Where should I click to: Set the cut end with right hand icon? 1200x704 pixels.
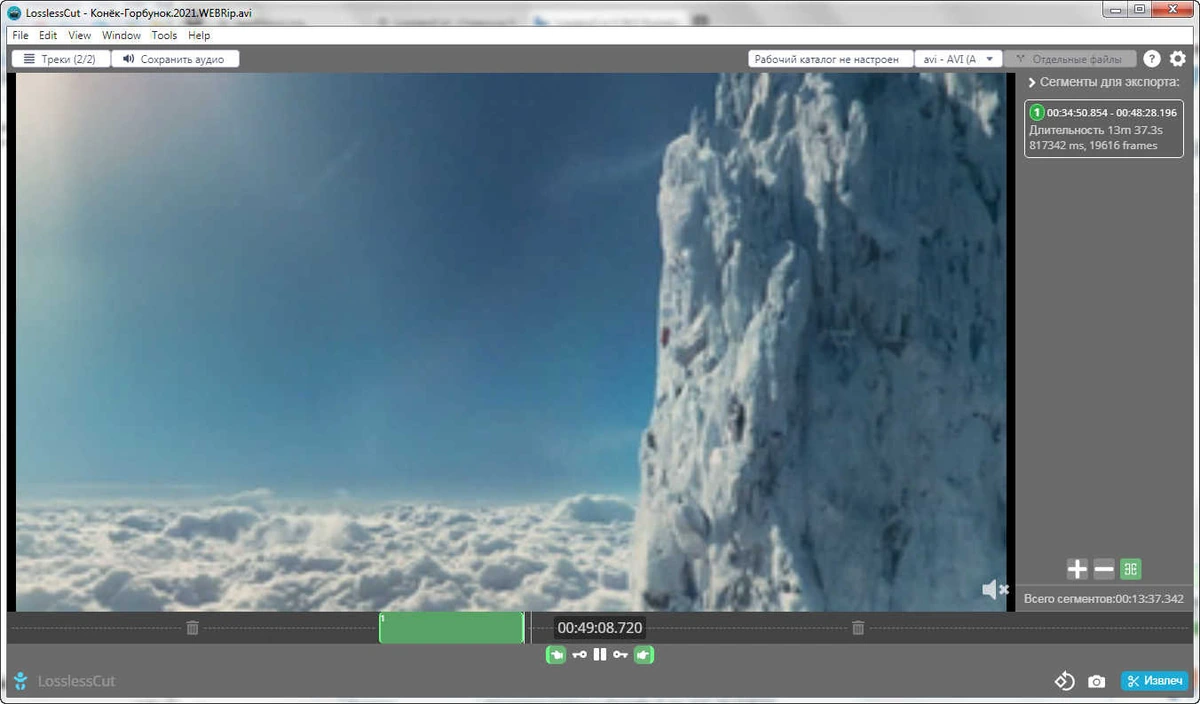point(644,654)
